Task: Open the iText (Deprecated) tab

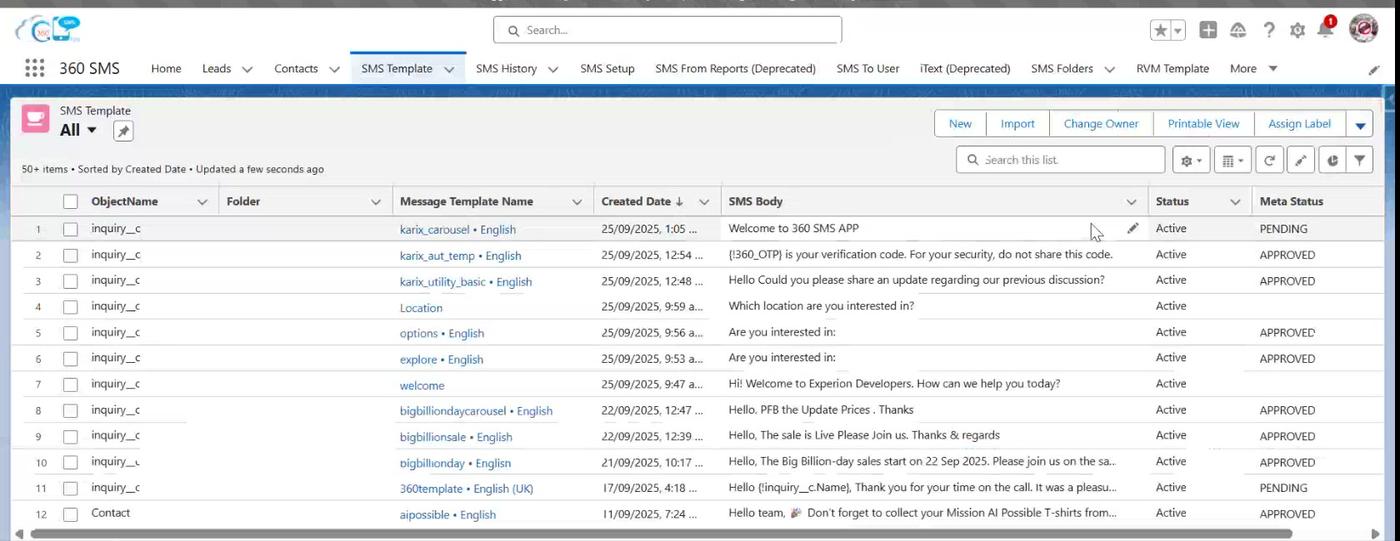Action: click(965, 69)
